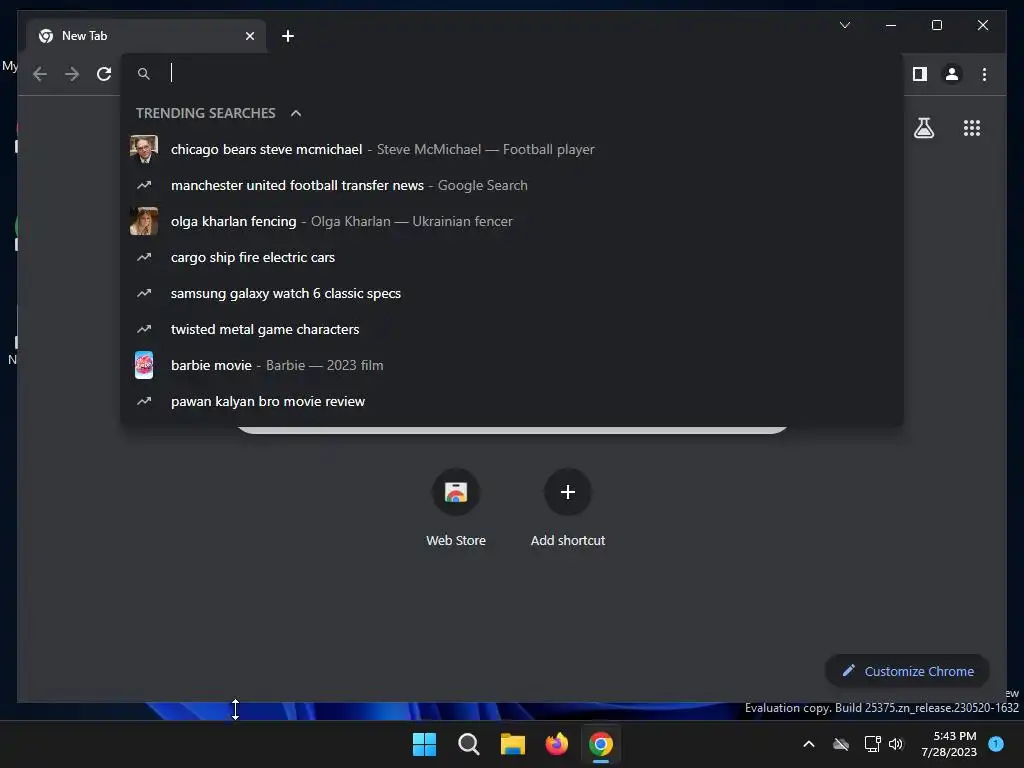Click the browser back arrow

(40, 74)
